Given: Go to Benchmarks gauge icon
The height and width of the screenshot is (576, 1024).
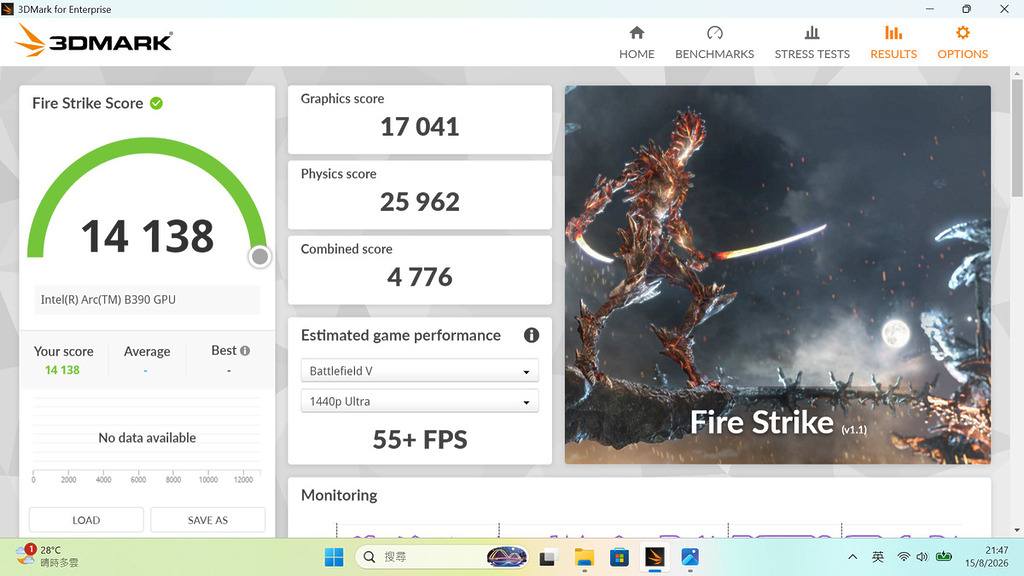Looking at the screenshot, I should click(714, 33).
